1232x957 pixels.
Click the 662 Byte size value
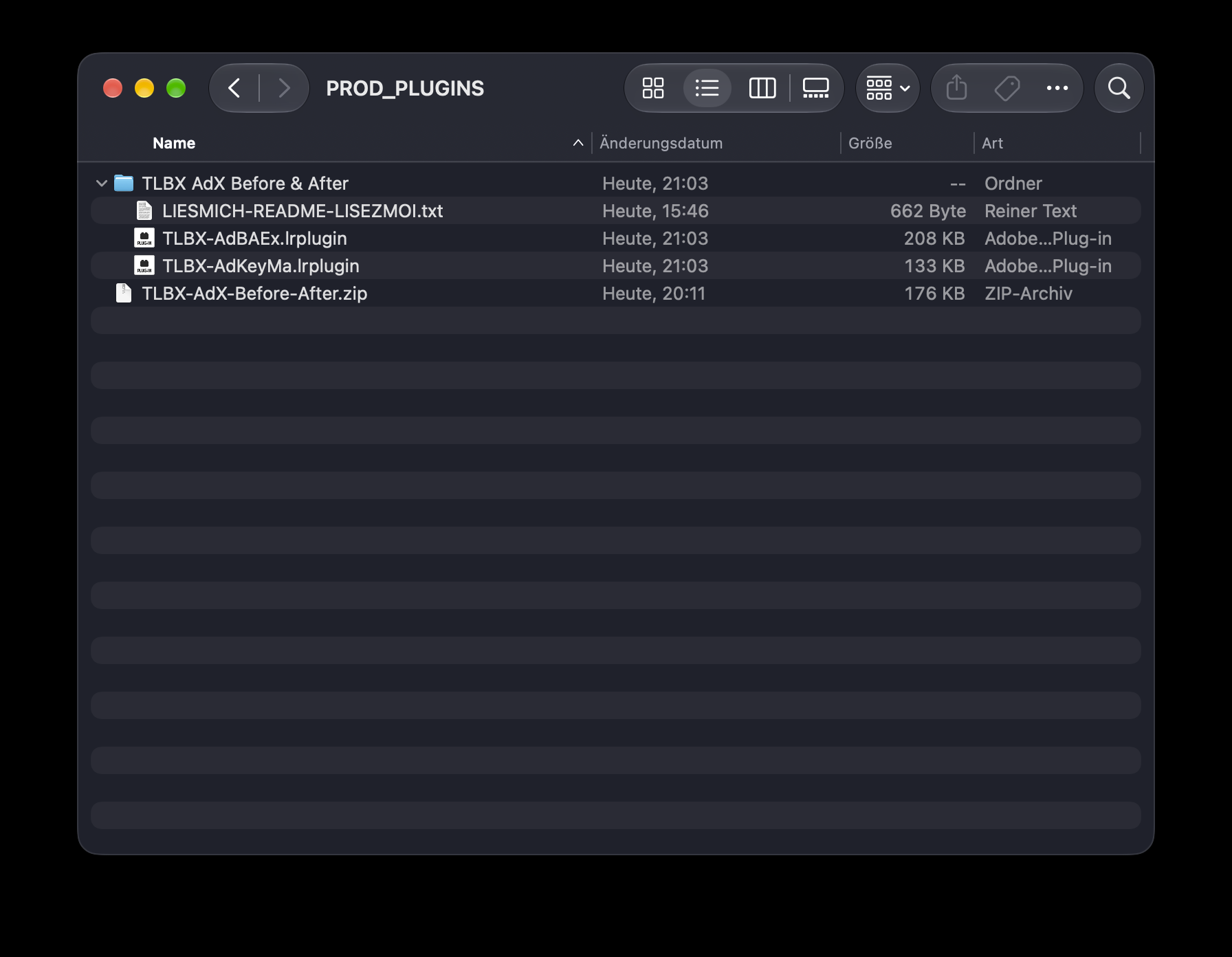[928, 211]
